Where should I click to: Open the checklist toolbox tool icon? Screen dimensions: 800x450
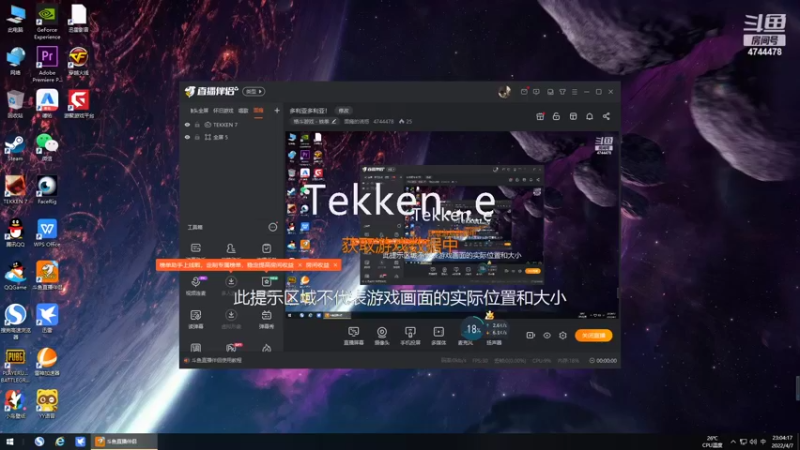[266, 248]
